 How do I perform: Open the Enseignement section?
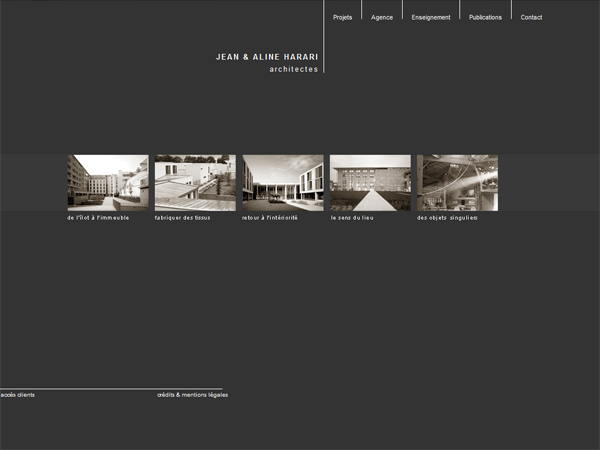(x=430, y=18)
